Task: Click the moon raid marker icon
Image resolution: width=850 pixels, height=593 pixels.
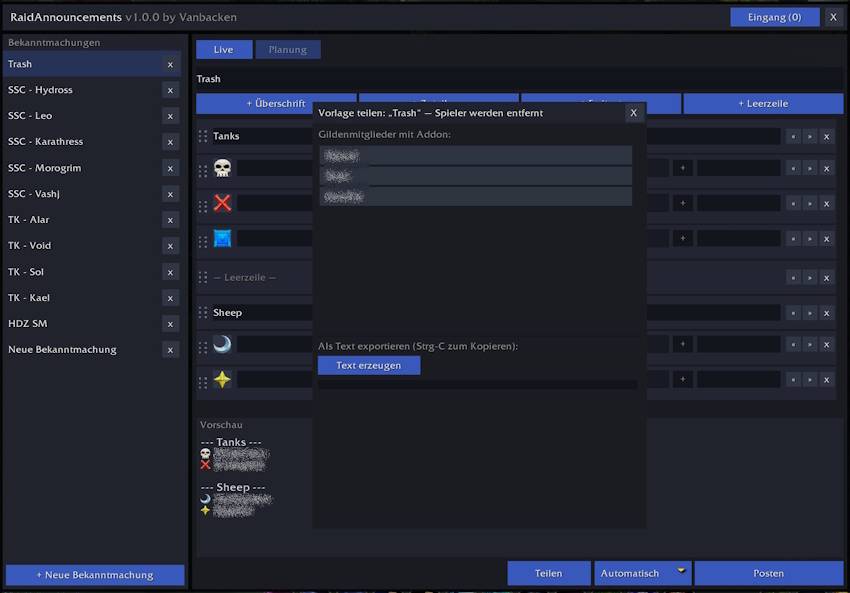Action: [222, 344]
